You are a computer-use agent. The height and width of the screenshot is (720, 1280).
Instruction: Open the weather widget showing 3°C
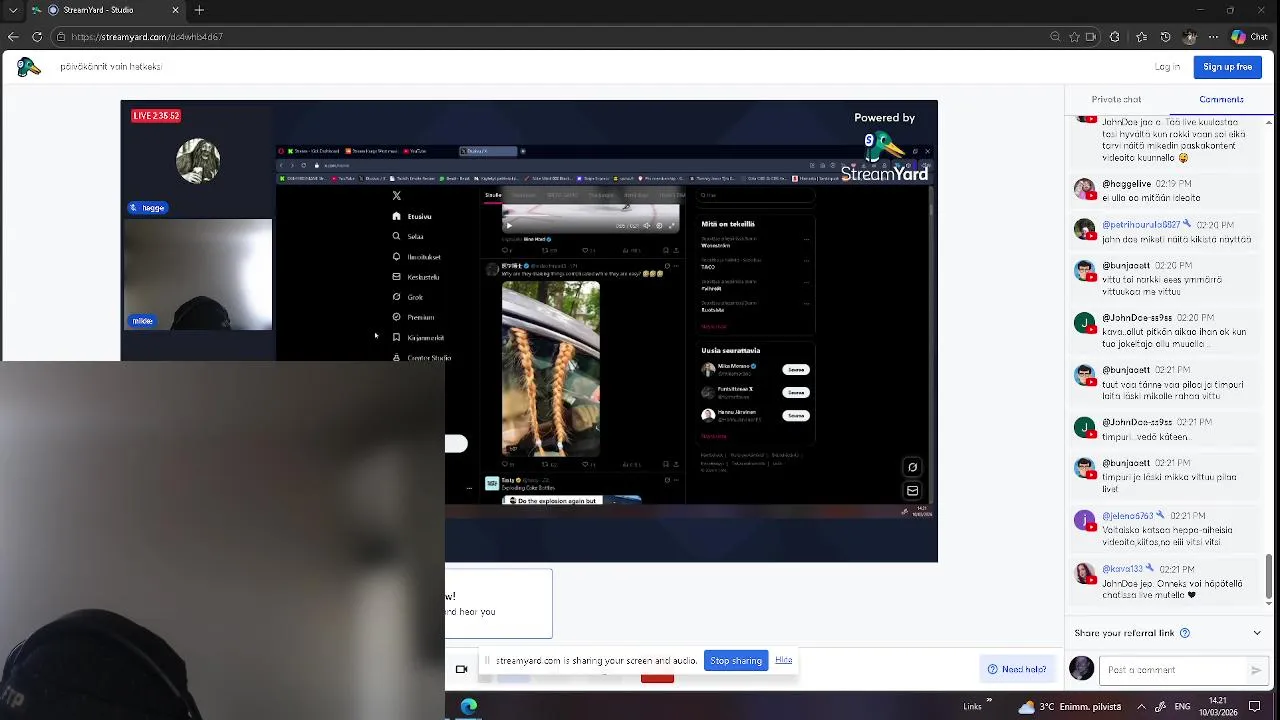point(1070,706)
